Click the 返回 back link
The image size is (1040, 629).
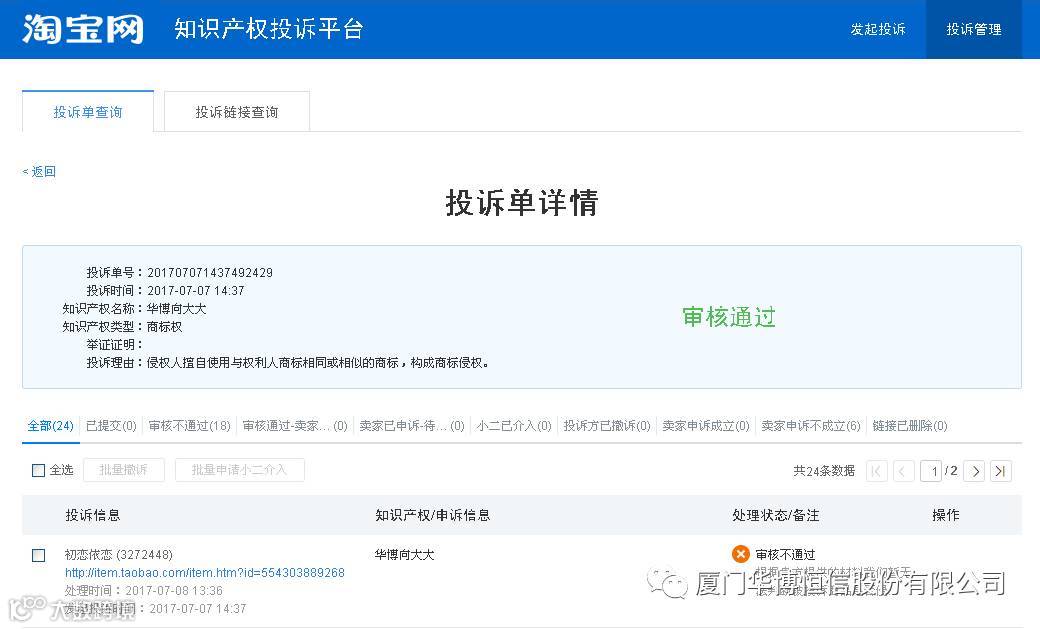[39, 172]
